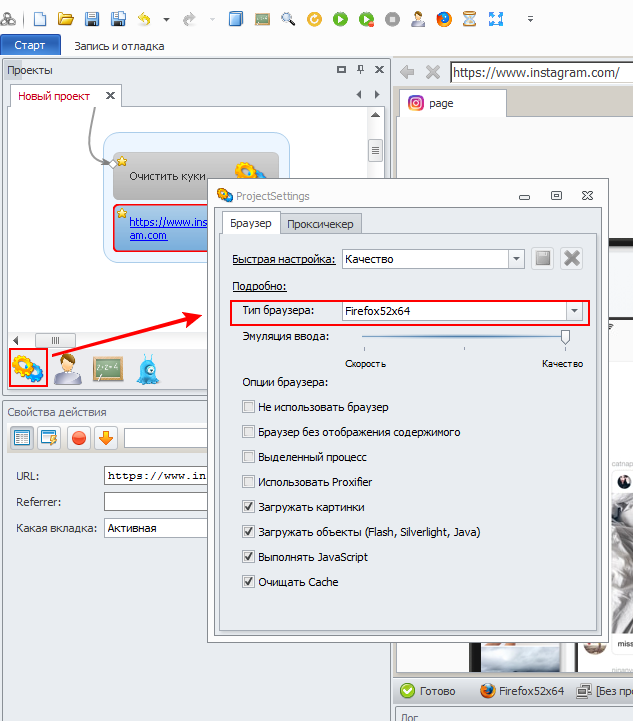
Task: Click the instagram.com address bar
Action: coord(542,73)
